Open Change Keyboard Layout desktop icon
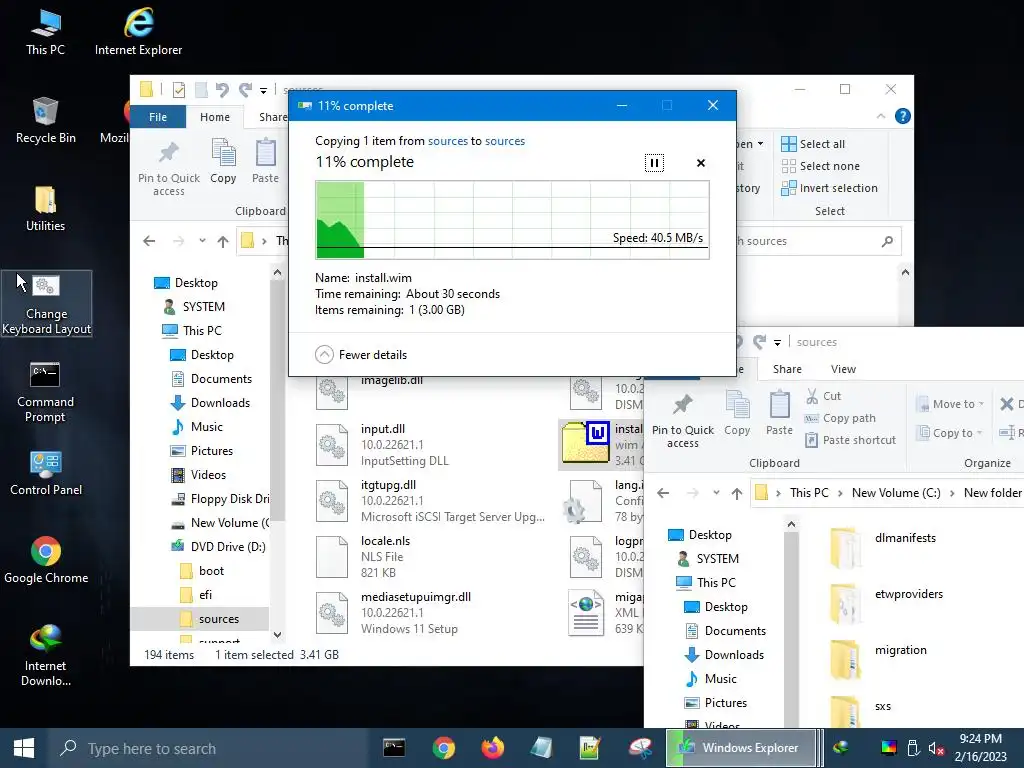The image size is (1024, 768). coord(46,304)
